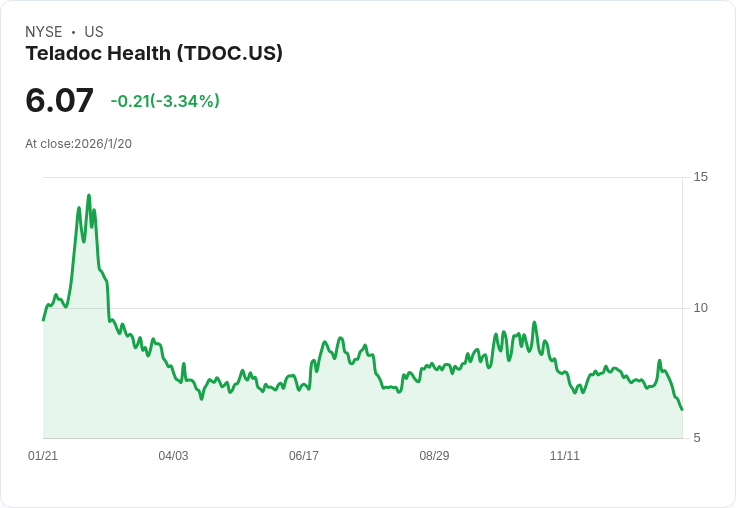
Task: Click the leftmost starting point of the price line
Action: coord(43,320)
